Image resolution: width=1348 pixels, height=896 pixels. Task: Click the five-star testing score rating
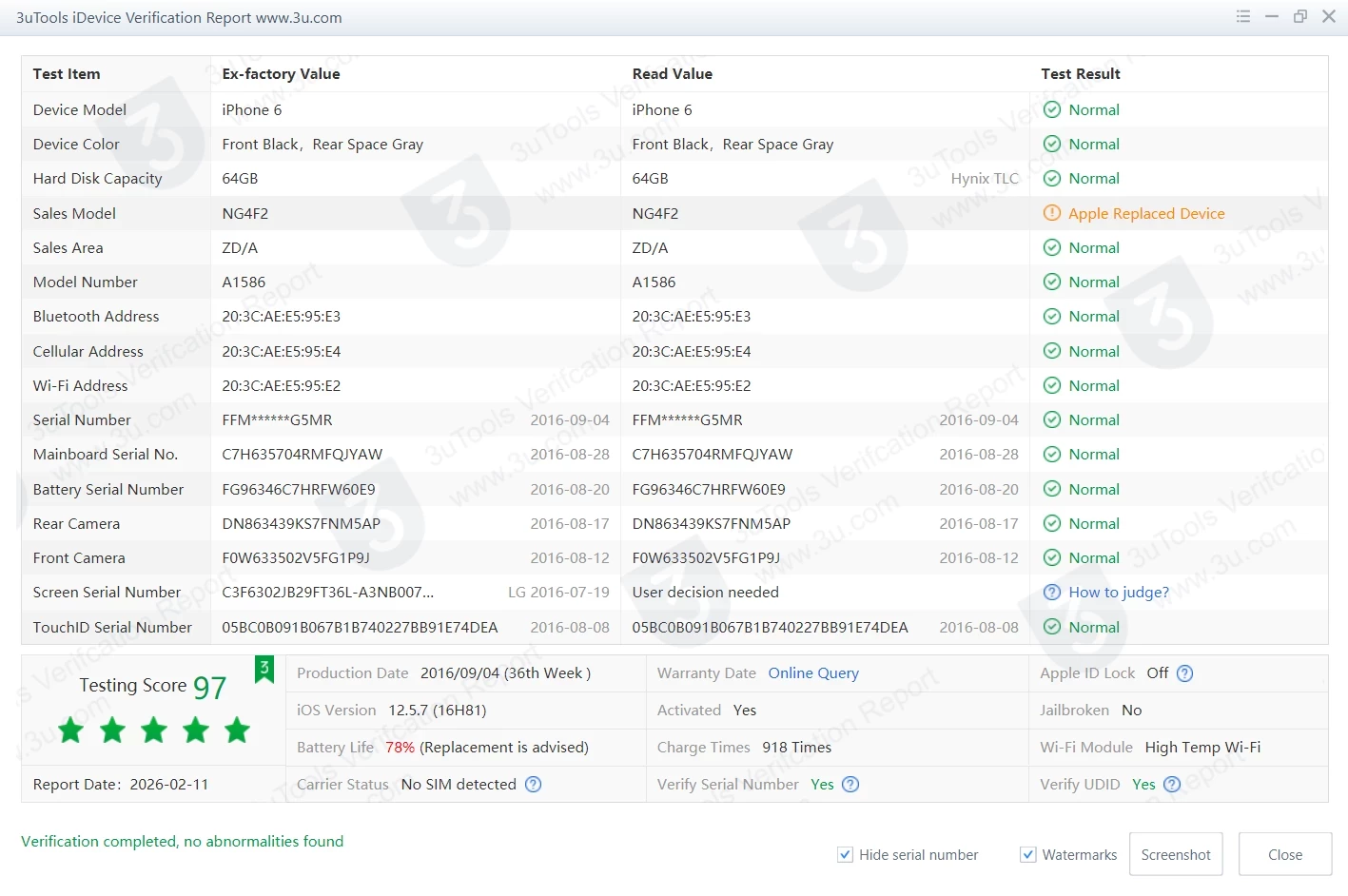154,730
